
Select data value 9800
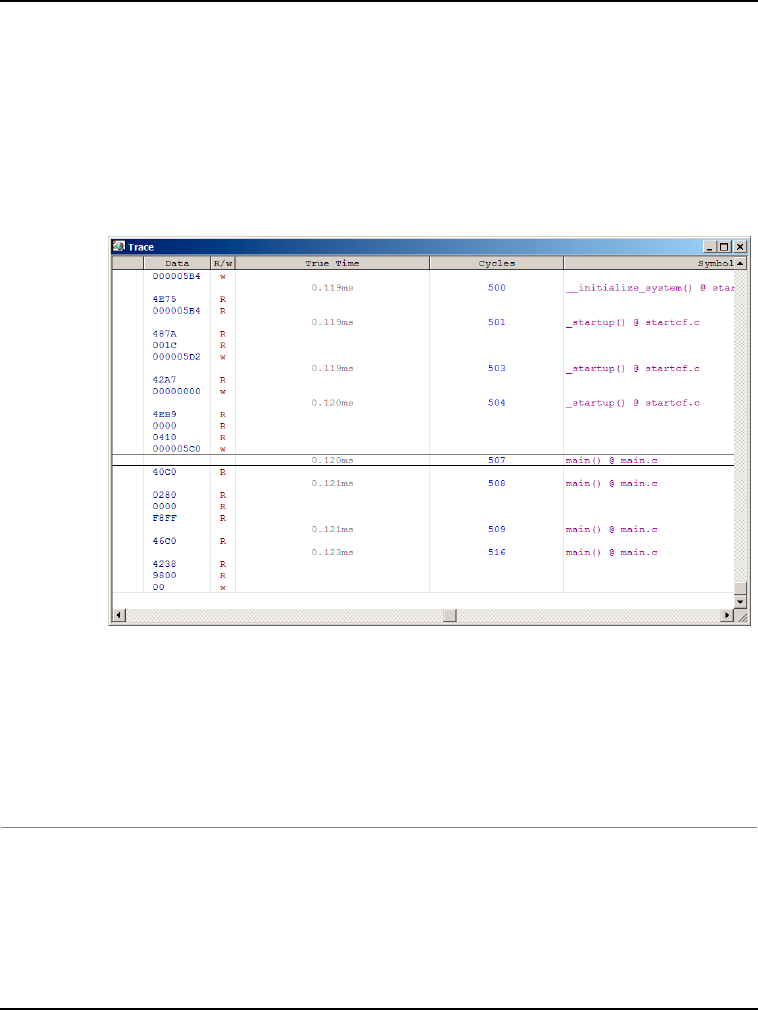[x=164, y=576]
